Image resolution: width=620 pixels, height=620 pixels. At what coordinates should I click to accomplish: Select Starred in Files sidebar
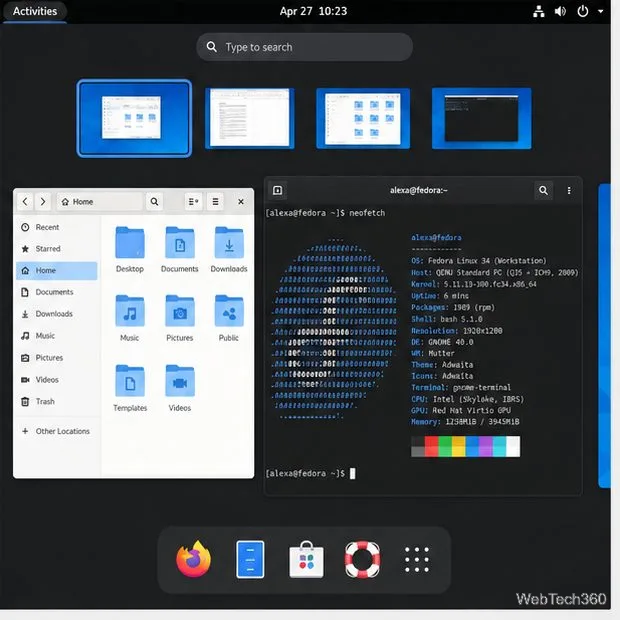click(57, 249)
